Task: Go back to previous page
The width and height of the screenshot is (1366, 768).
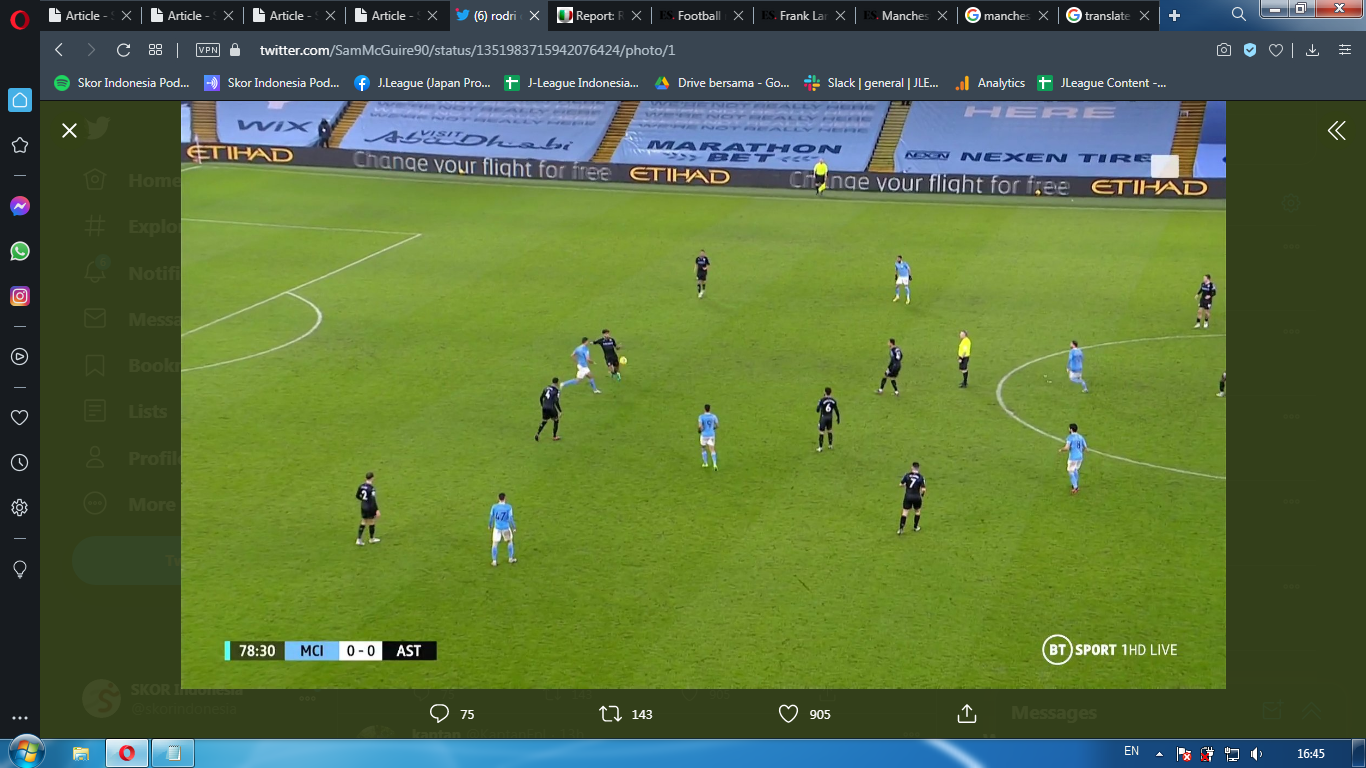Action: [x=59, y=50]
